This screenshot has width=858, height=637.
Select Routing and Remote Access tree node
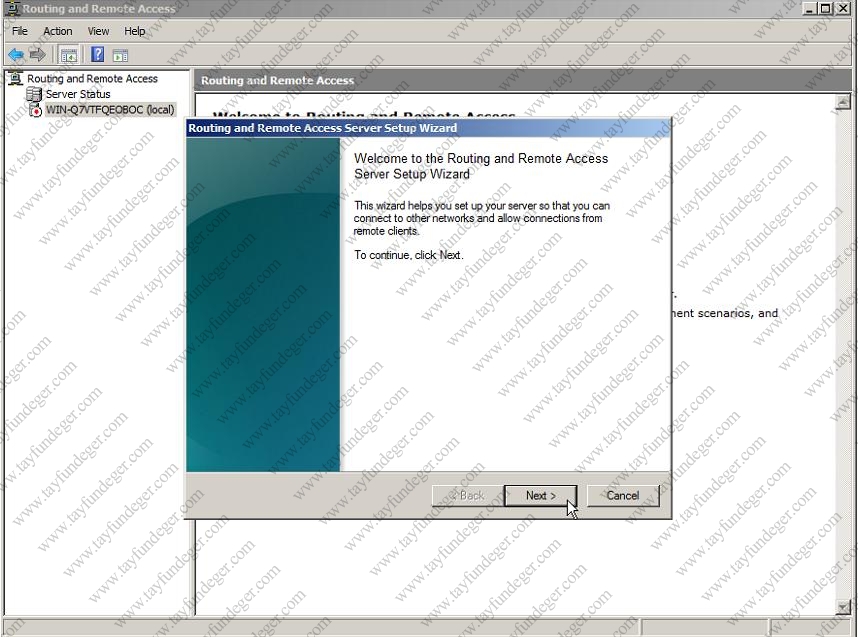tap(92, 79)
